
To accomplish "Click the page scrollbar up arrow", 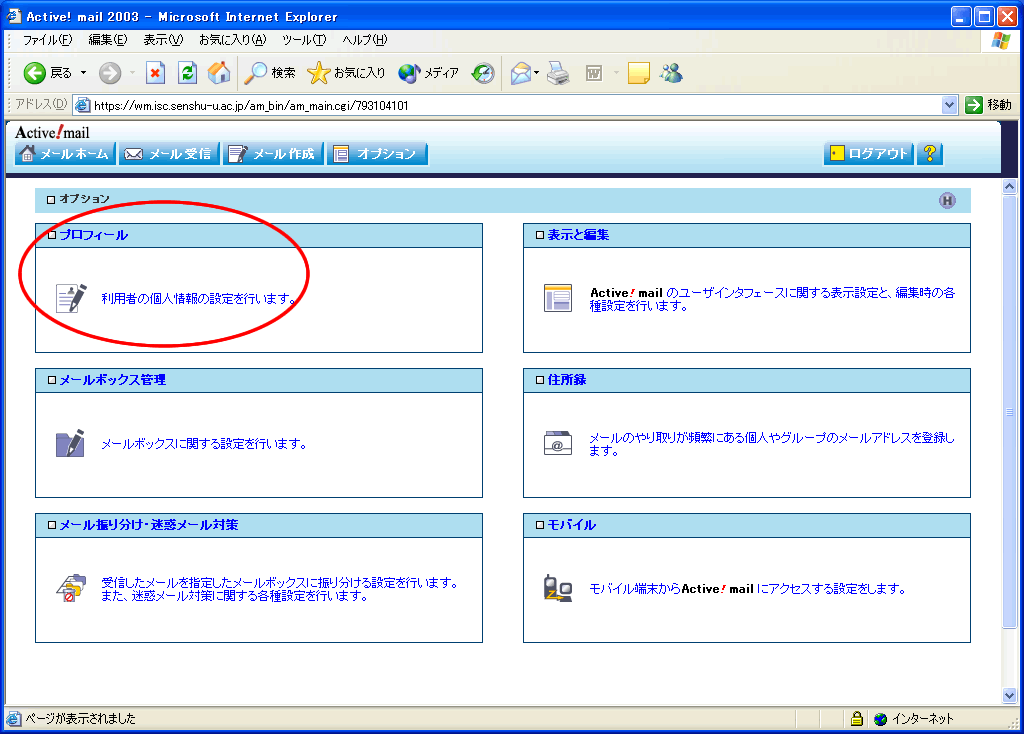I will click(1009, 187).
